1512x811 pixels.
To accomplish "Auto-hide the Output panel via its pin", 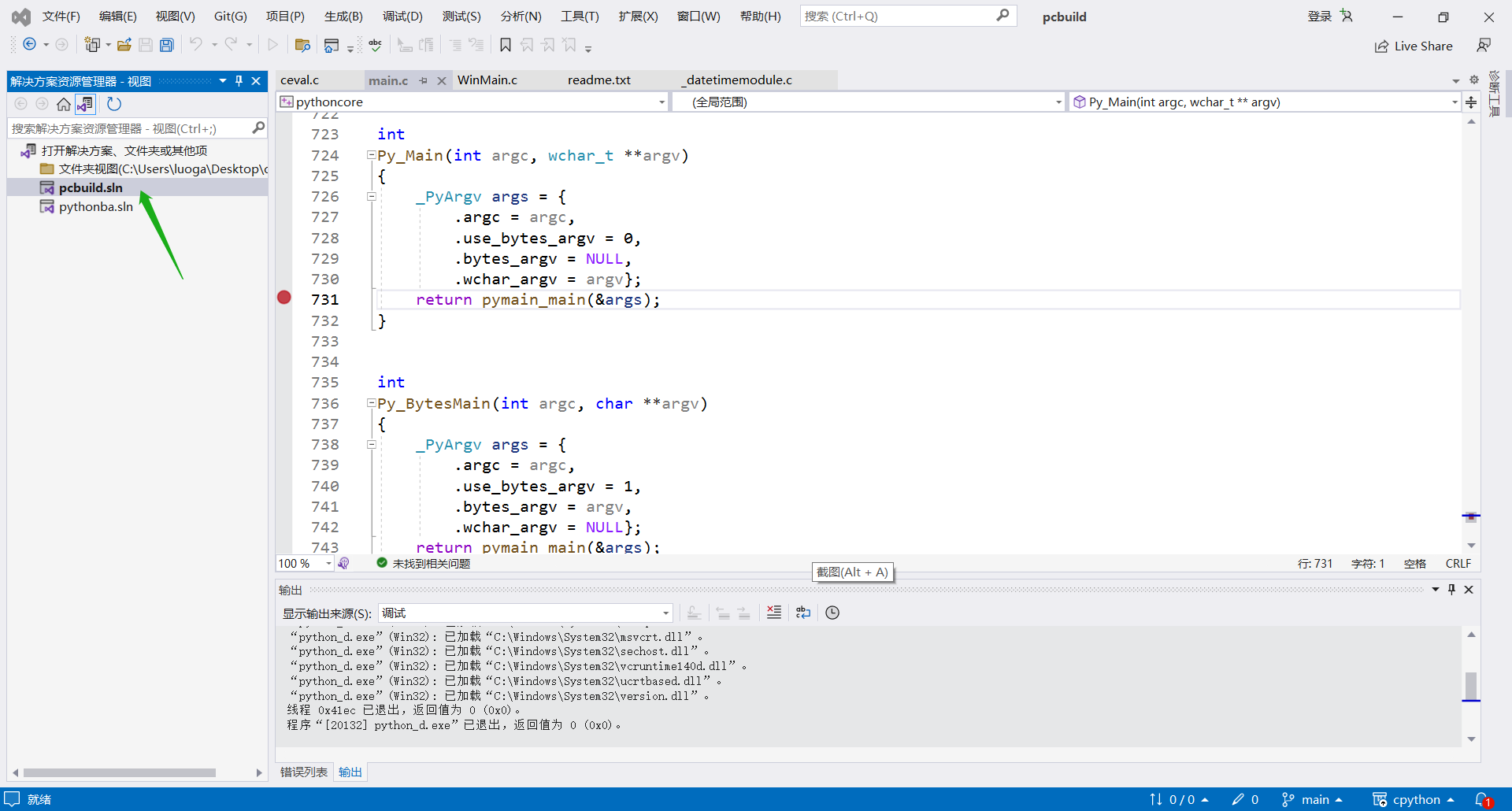I will 1451,589.
